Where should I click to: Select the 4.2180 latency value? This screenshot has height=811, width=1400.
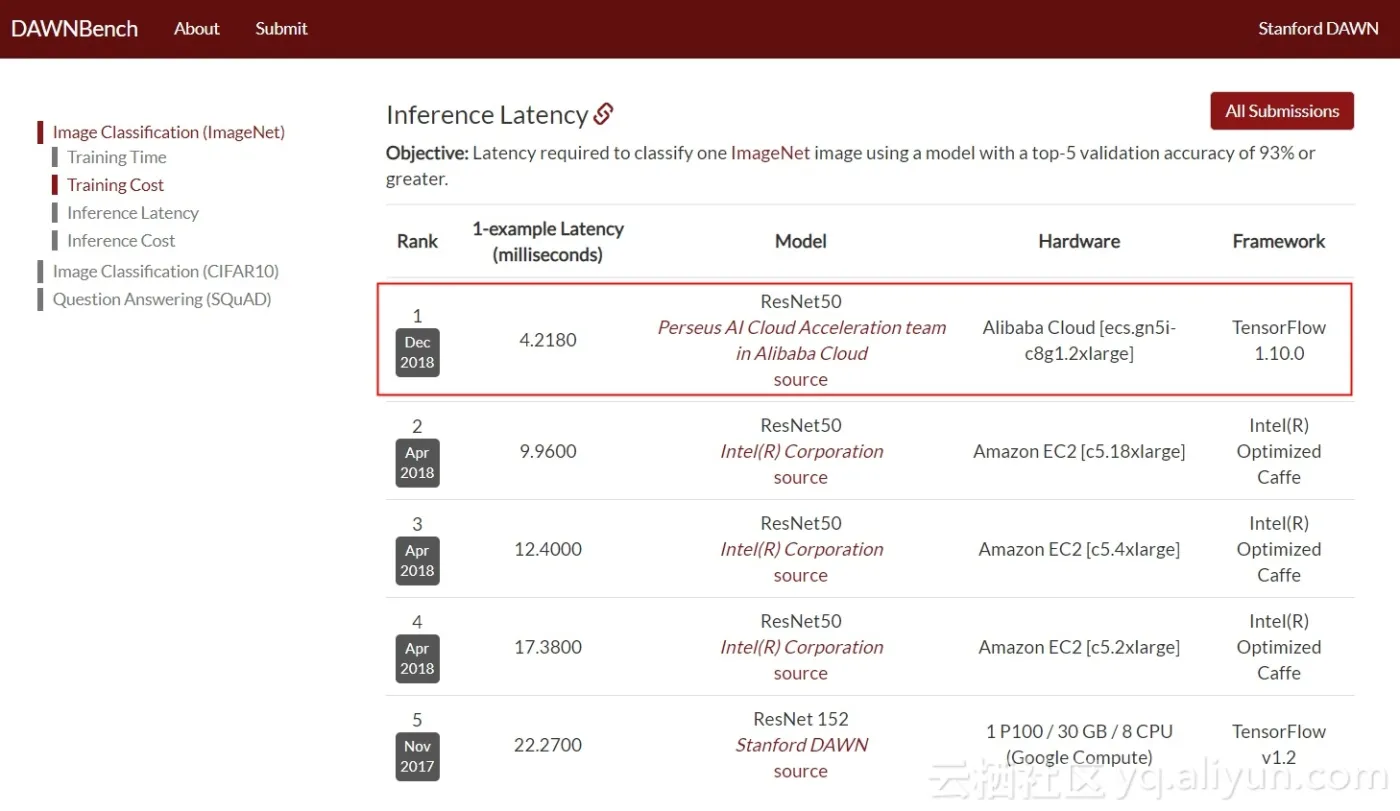(548, 340)
